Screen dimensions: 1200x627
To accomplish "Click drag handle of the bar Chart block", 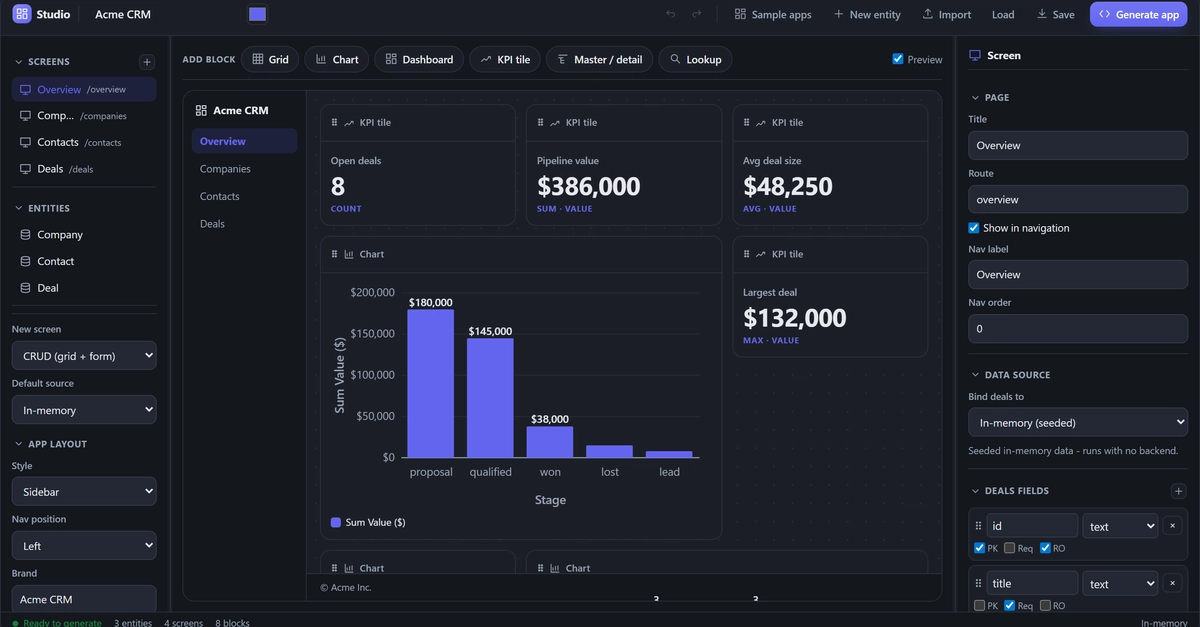I will coord(335,254).
